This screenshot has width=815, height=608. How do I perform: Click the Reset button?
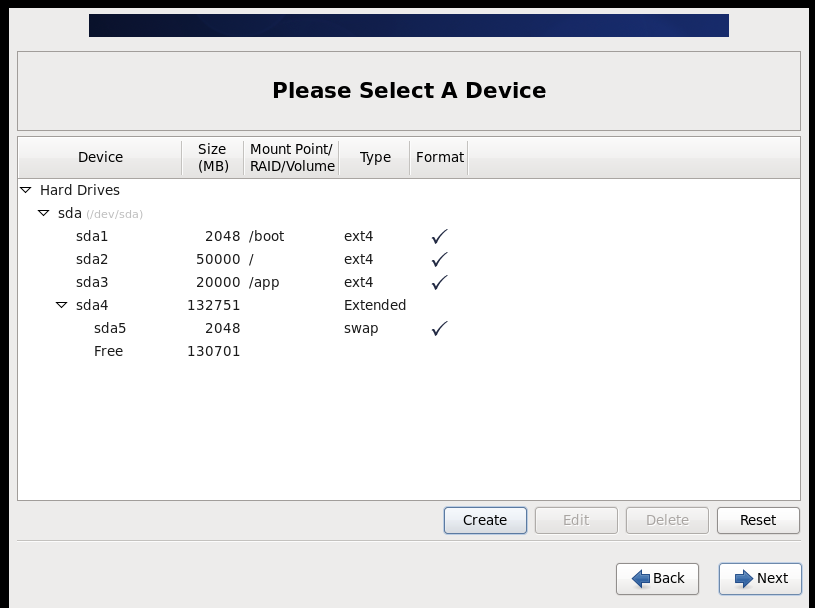click(758, 520)
